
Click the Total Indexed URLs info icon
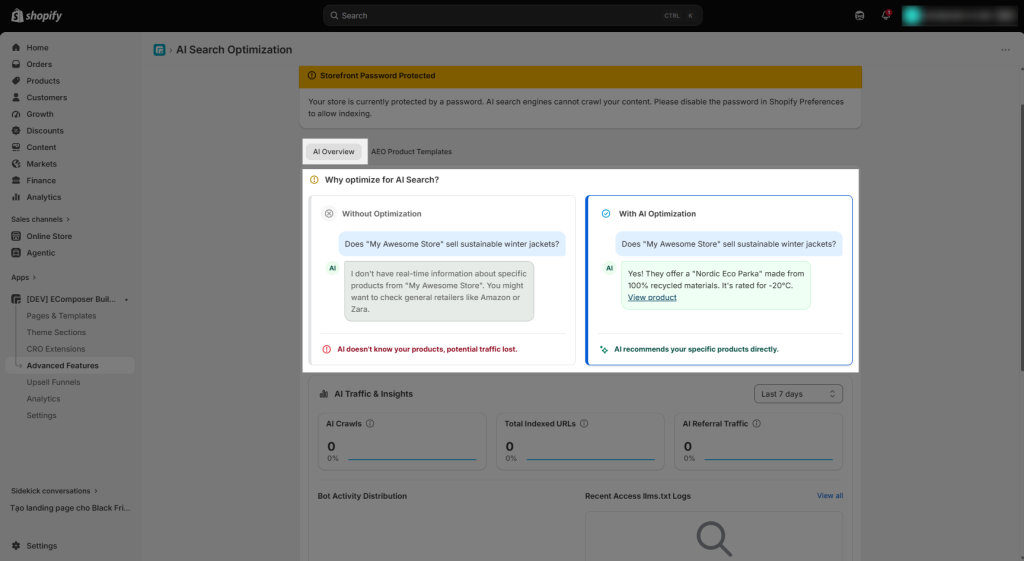point(584,424)
